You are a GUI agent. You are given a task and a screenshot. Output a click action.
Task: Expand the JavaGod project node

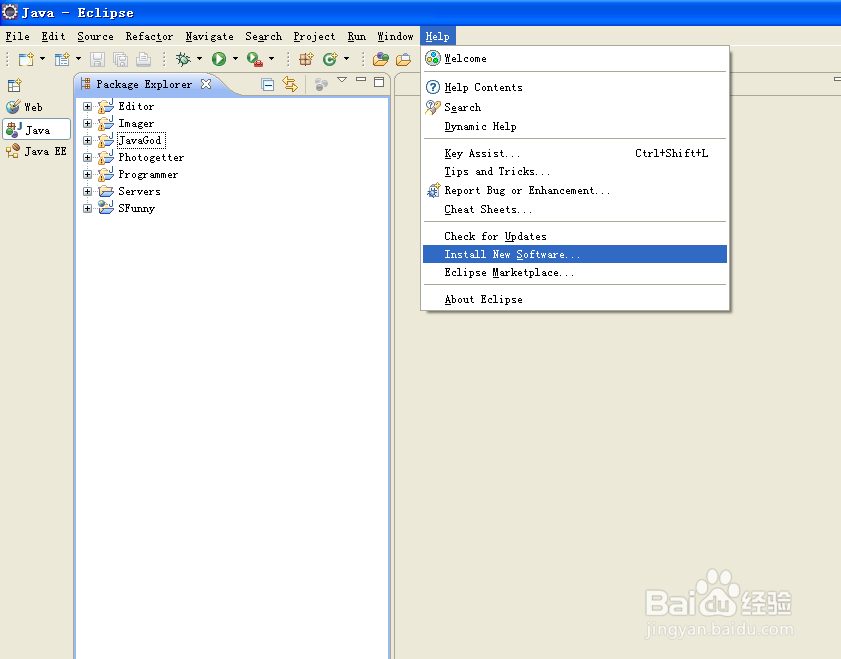pos(87,140)
